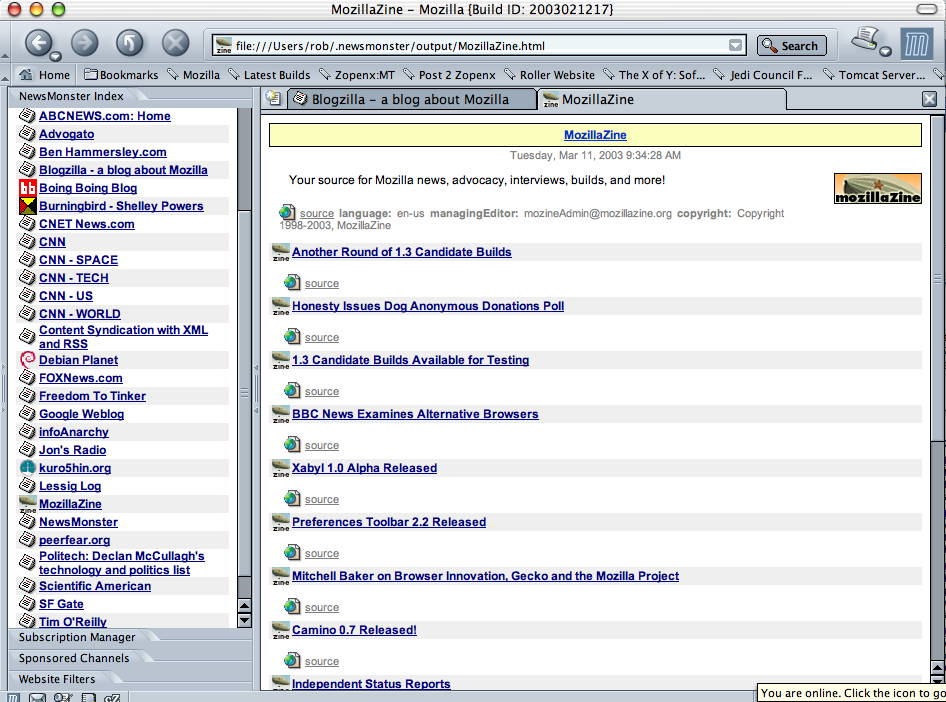Click the mozillaZine banner logo image

pyautogui.click(x=877, y=188)
